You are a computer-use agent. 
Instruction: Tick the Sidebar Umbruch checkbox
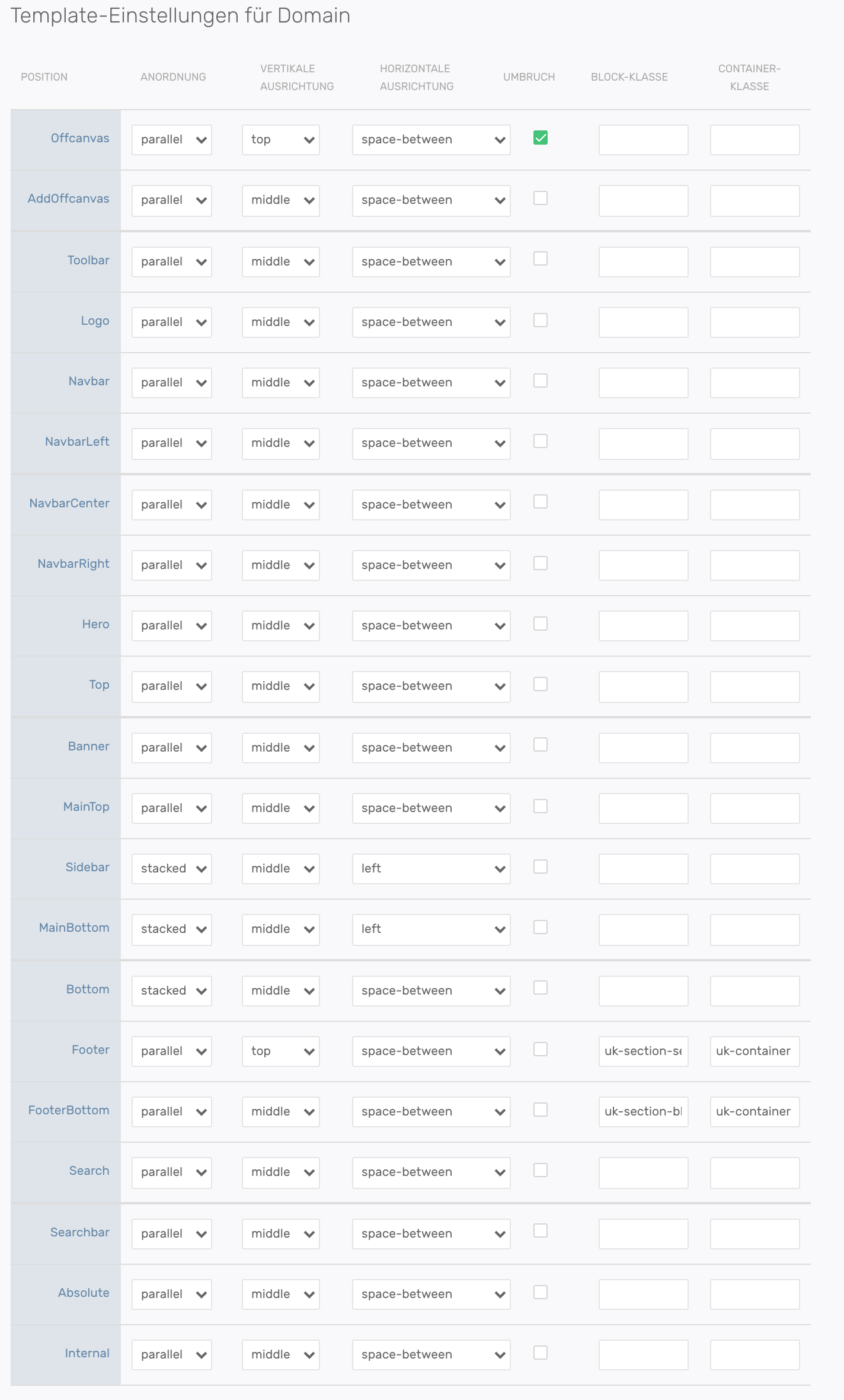coord(540,867)
